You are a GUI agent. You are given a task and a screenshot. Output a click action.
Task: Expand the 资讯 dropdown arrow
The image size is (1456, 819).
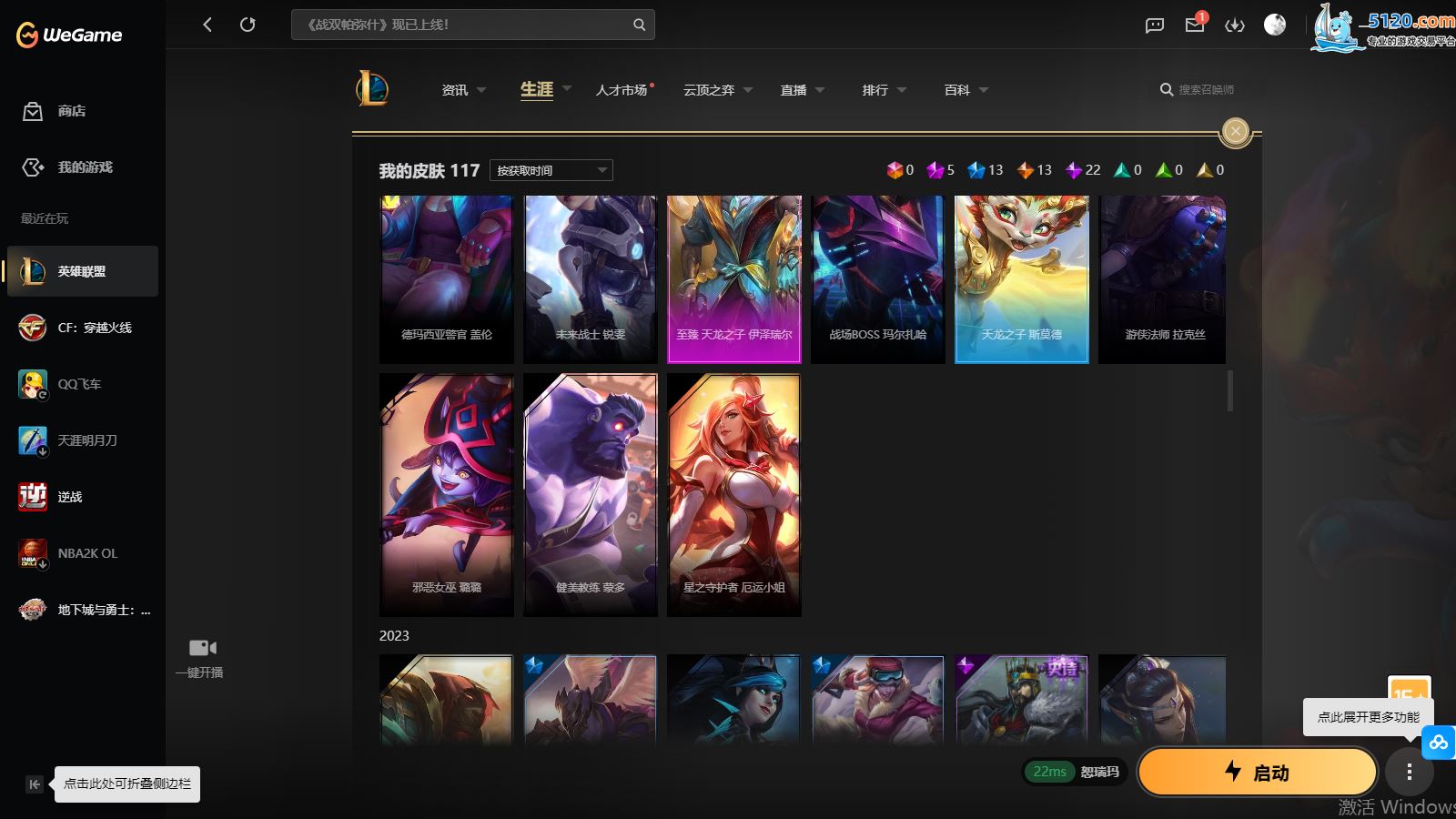coord(481,90)
